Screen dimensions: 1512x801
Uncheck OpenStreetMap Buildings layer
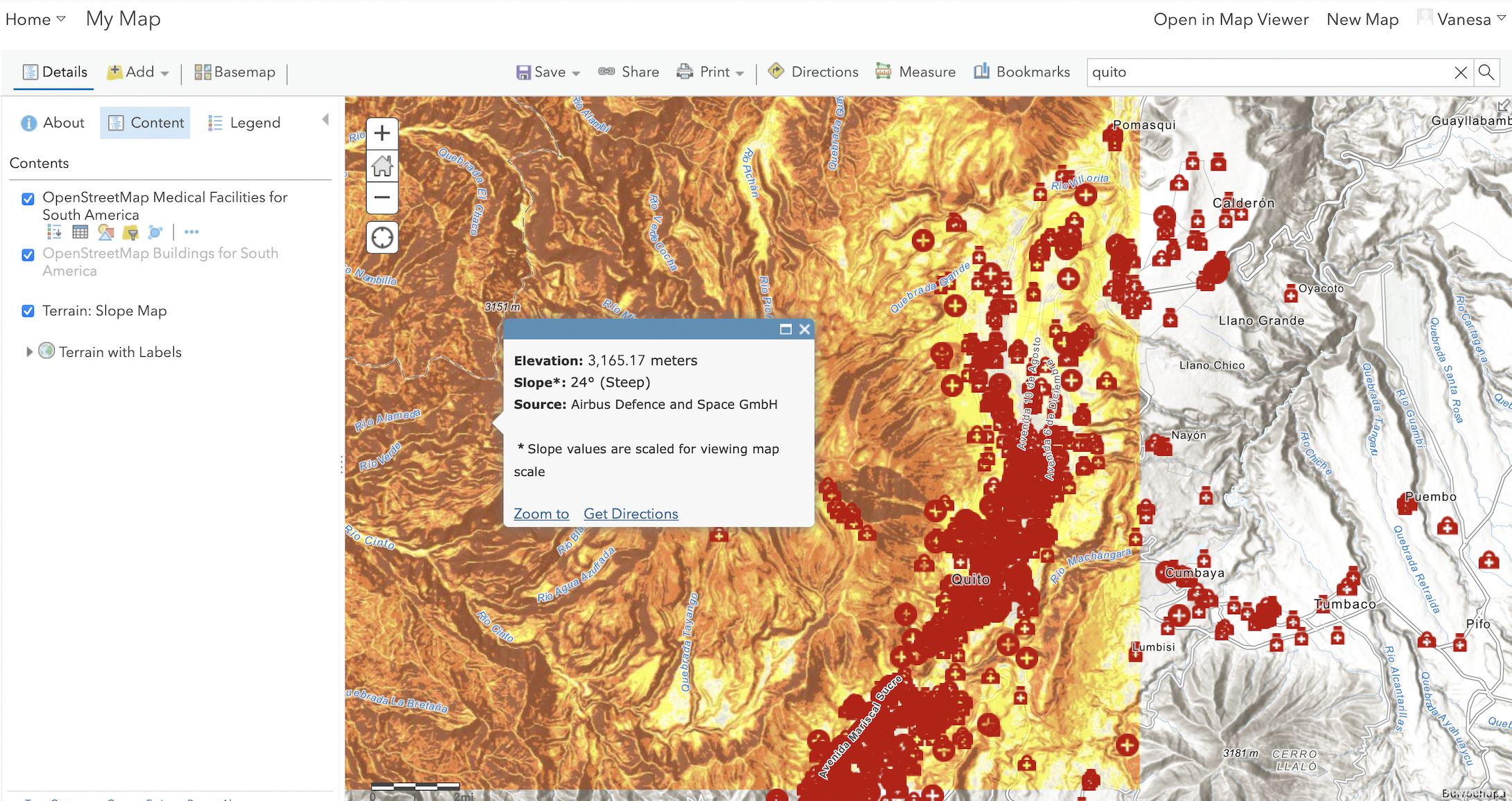tap(28, 255)
